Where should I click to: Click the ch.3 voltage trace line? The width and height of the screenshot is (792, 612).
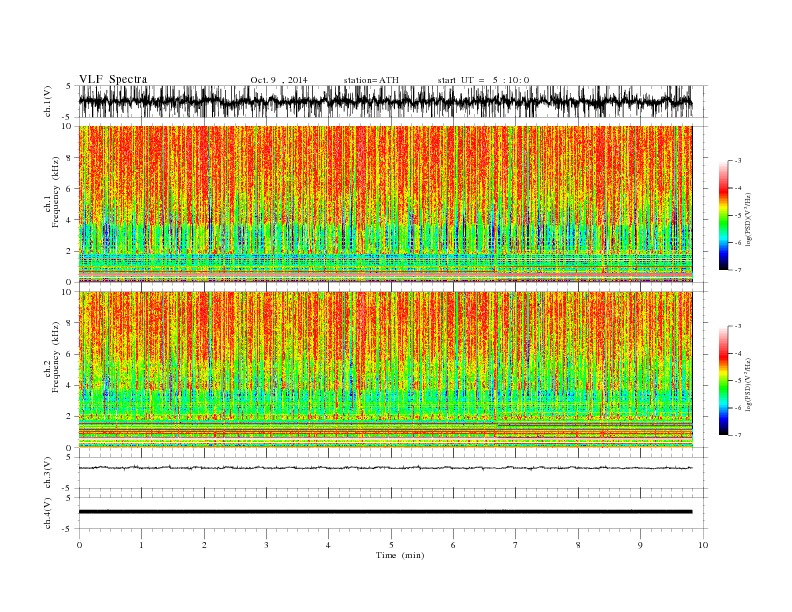pyautogui.click(x=385, y=468)
